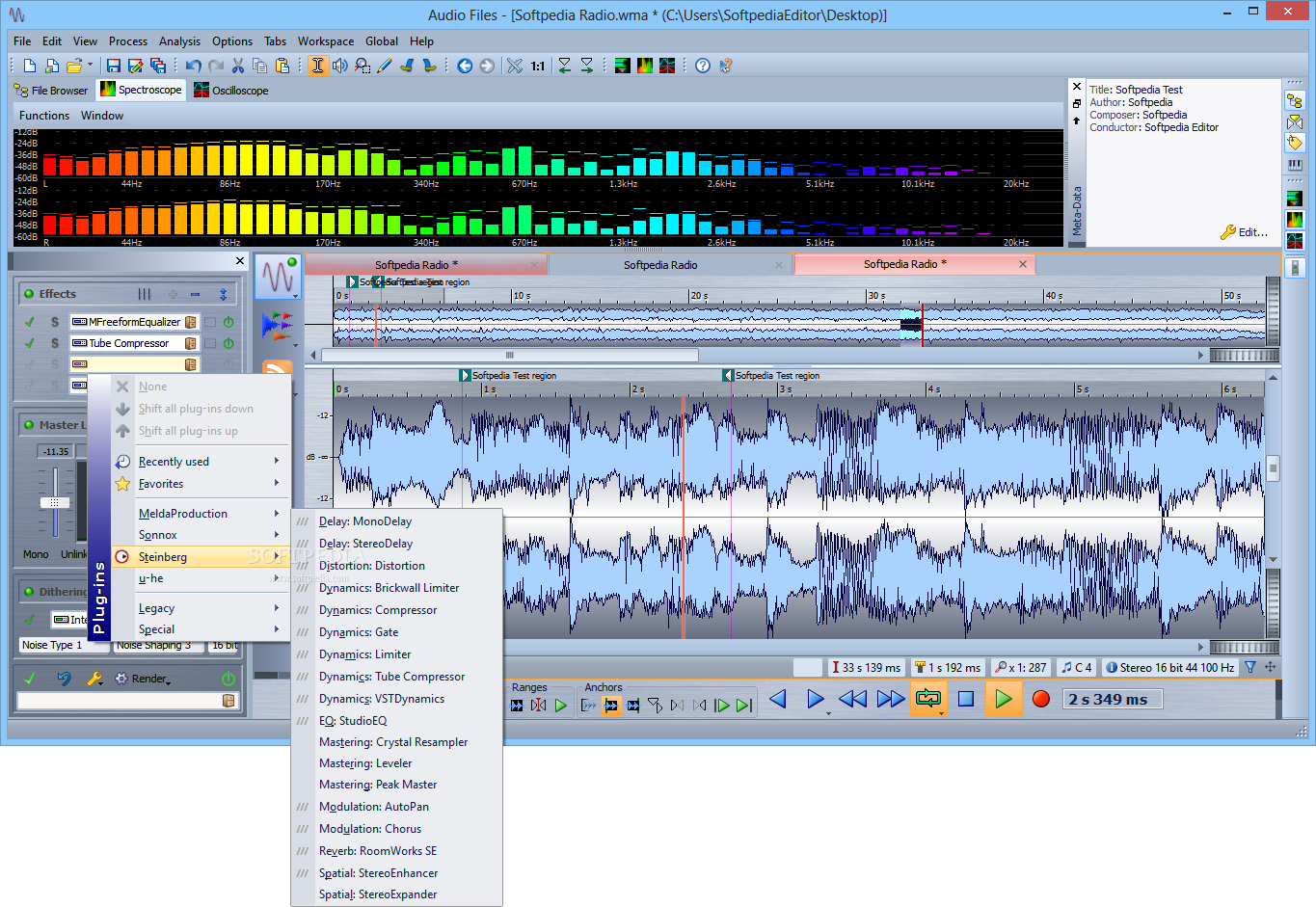Viewport: 1316px width, 907px height.
Task: Expand the Sonnox plug-ins submenu
Action: point(201,535)
